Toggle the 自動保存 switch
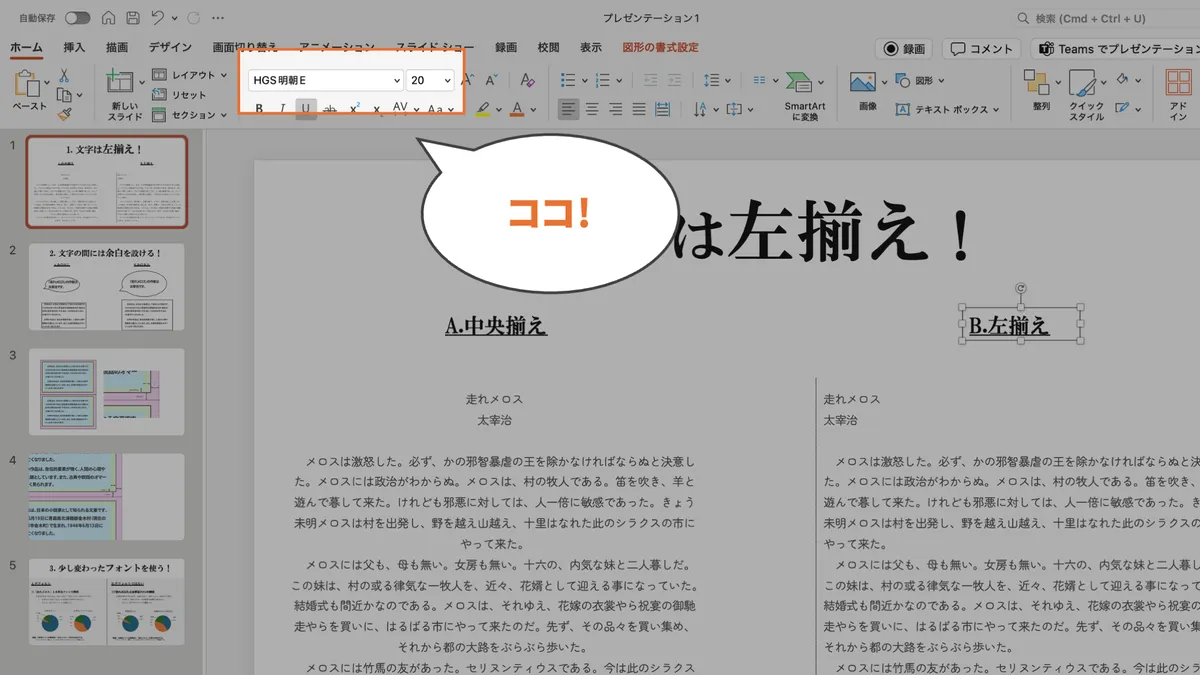This screenshot has width=1200, height=675. point(77,17)
